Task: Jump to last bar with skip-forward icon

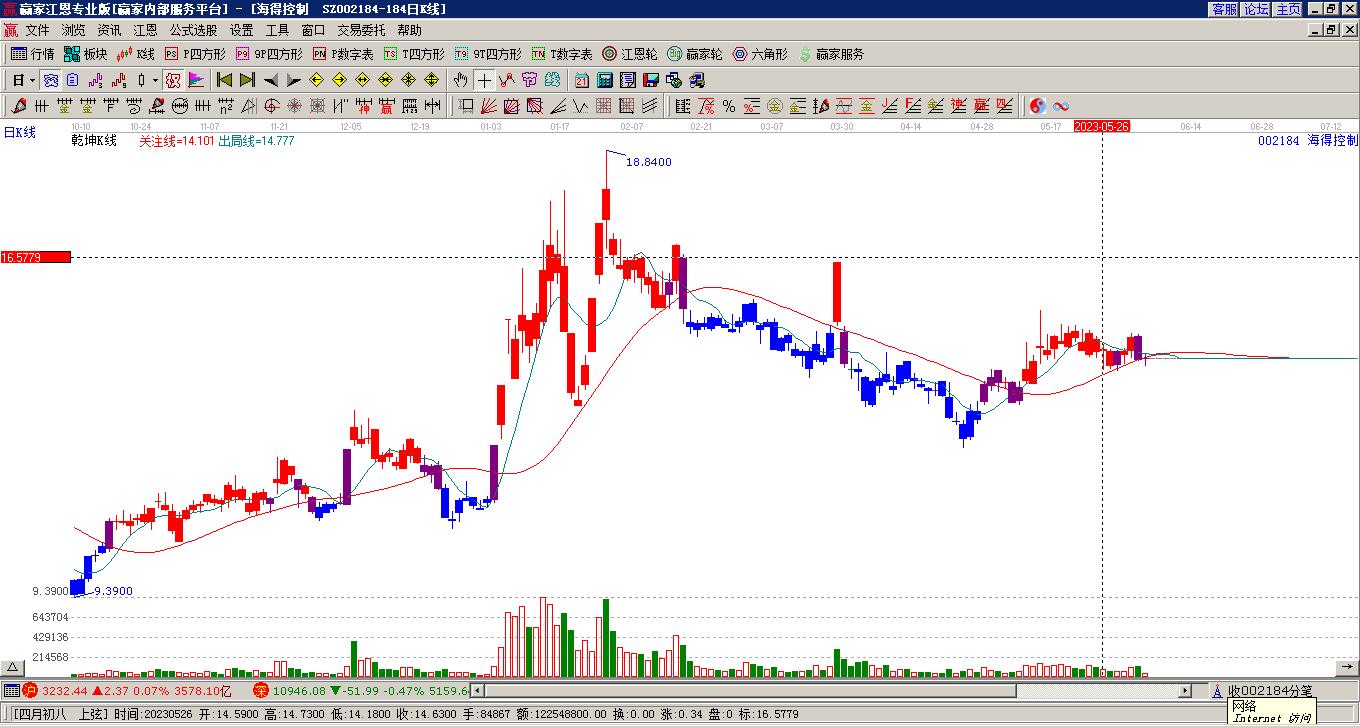Action: tap(247, 80)
